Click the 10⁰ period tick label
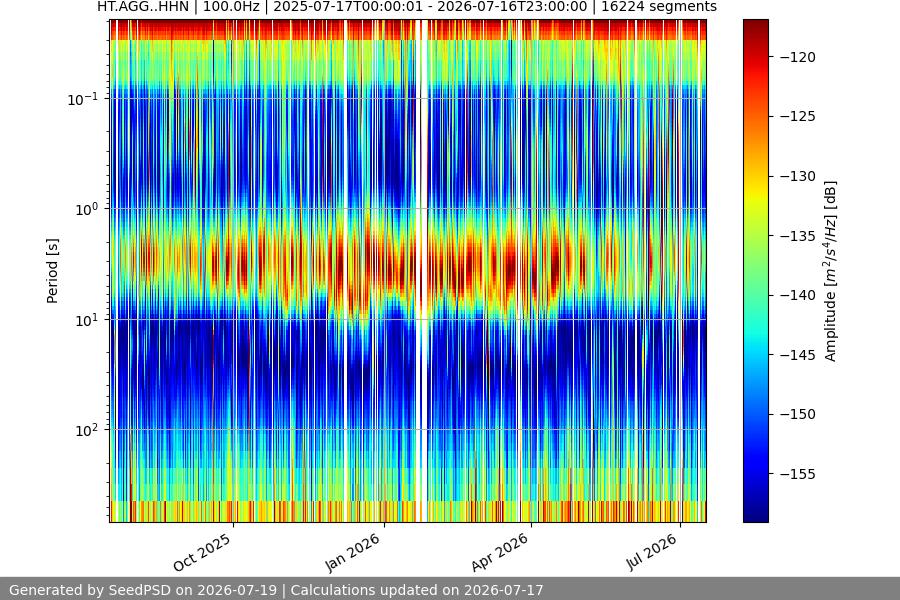The image size is (900, 600). tap(86, 209)
